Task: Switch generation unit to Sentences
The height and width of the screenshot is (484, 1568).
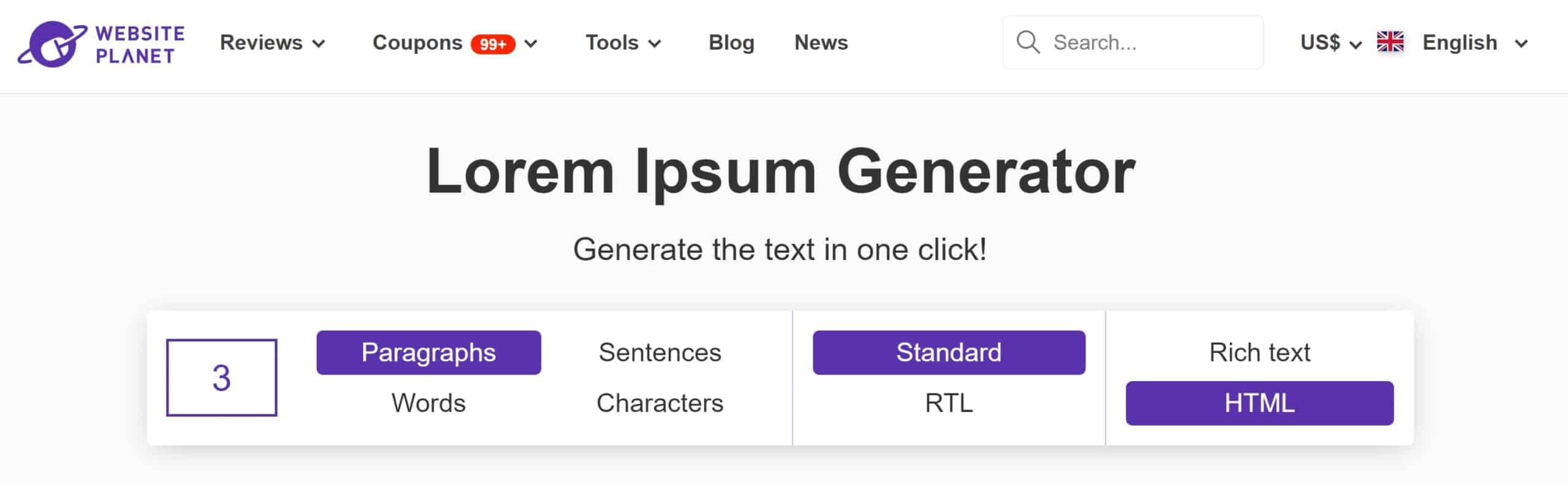Action: 660,352
